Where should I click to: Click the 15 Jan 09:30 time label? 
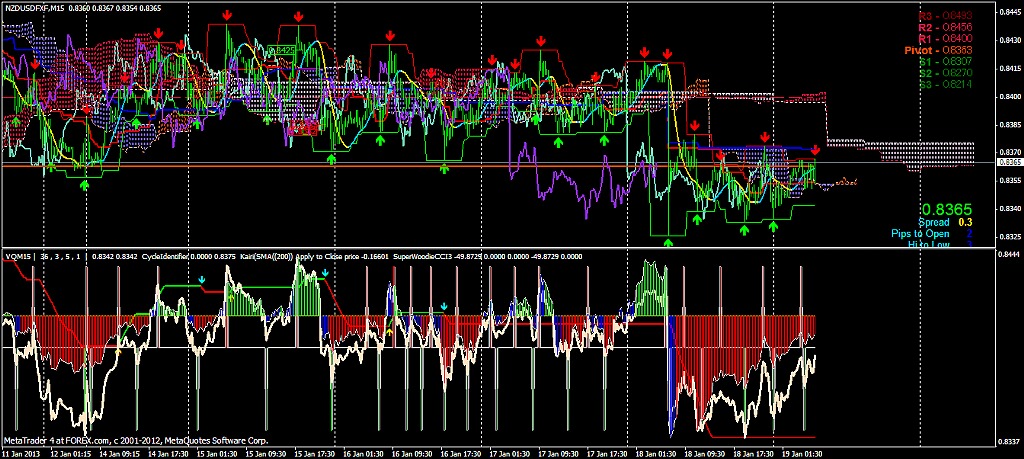pyautogui.click(x=264, y=453)
